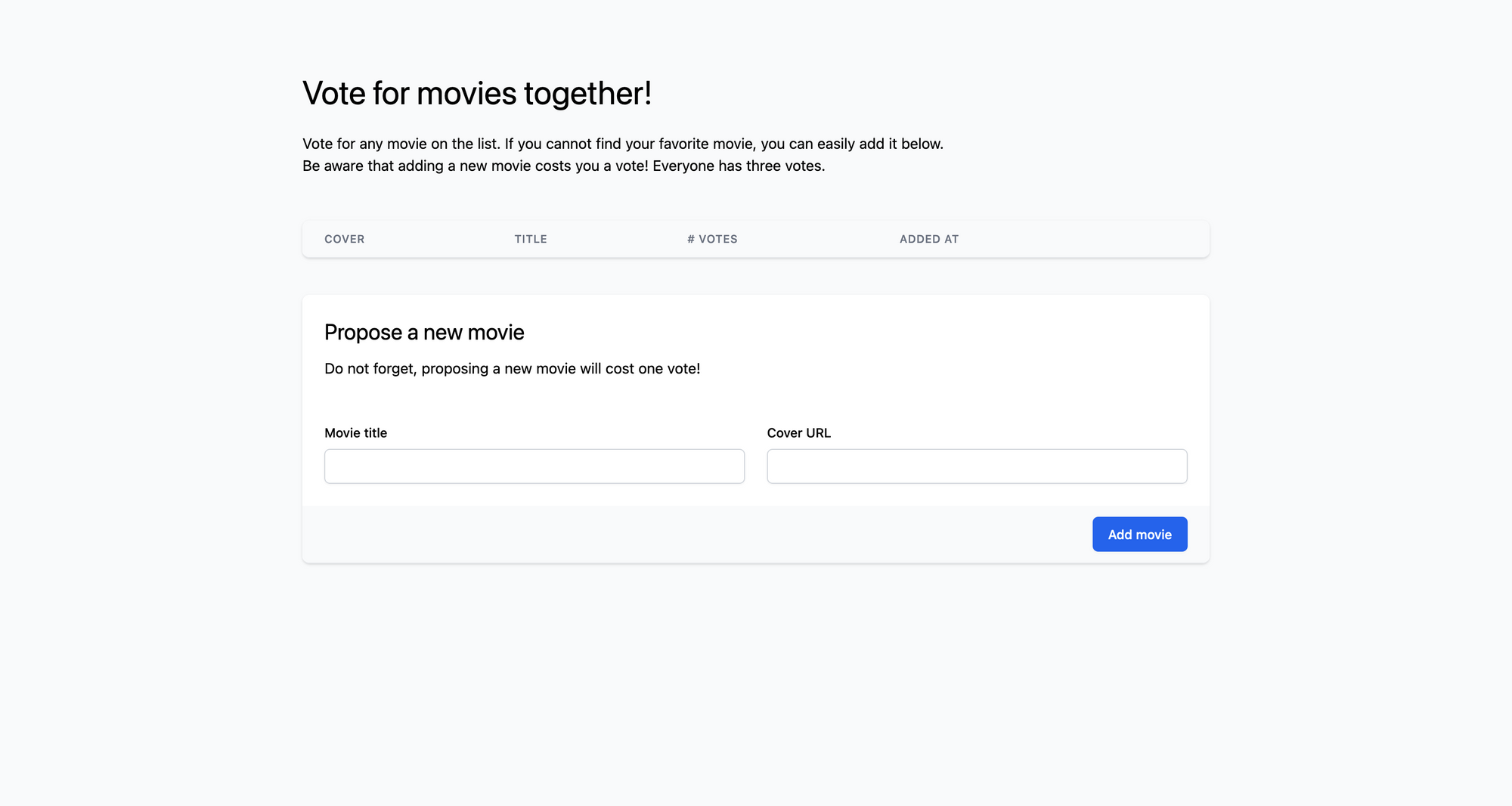Click the ADDED AT column header
This screenshot has width=1512, height=806.
928,239
